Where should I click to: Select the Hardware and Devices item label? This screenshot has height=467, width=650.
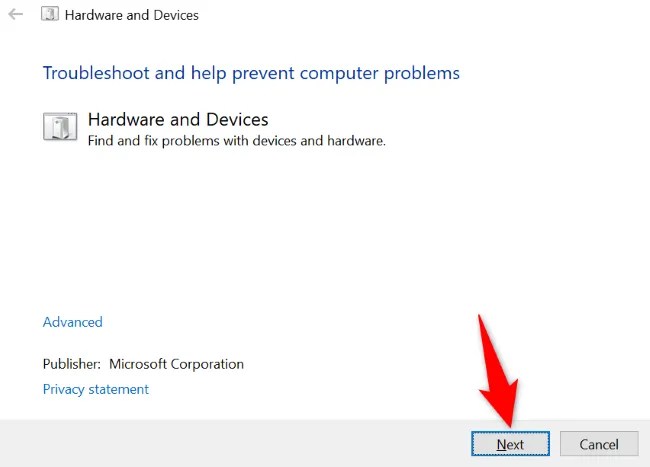178,120
